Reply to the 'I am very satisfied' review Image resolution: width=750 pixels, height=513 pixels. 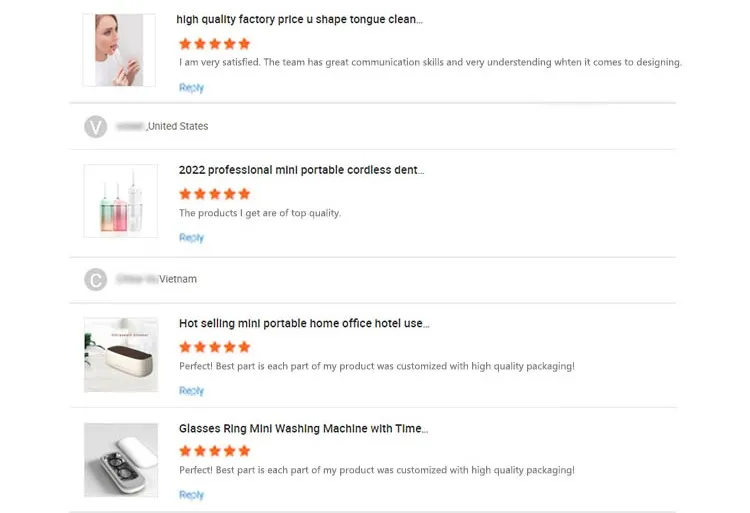pyautogui.click(x=191, y=88)
